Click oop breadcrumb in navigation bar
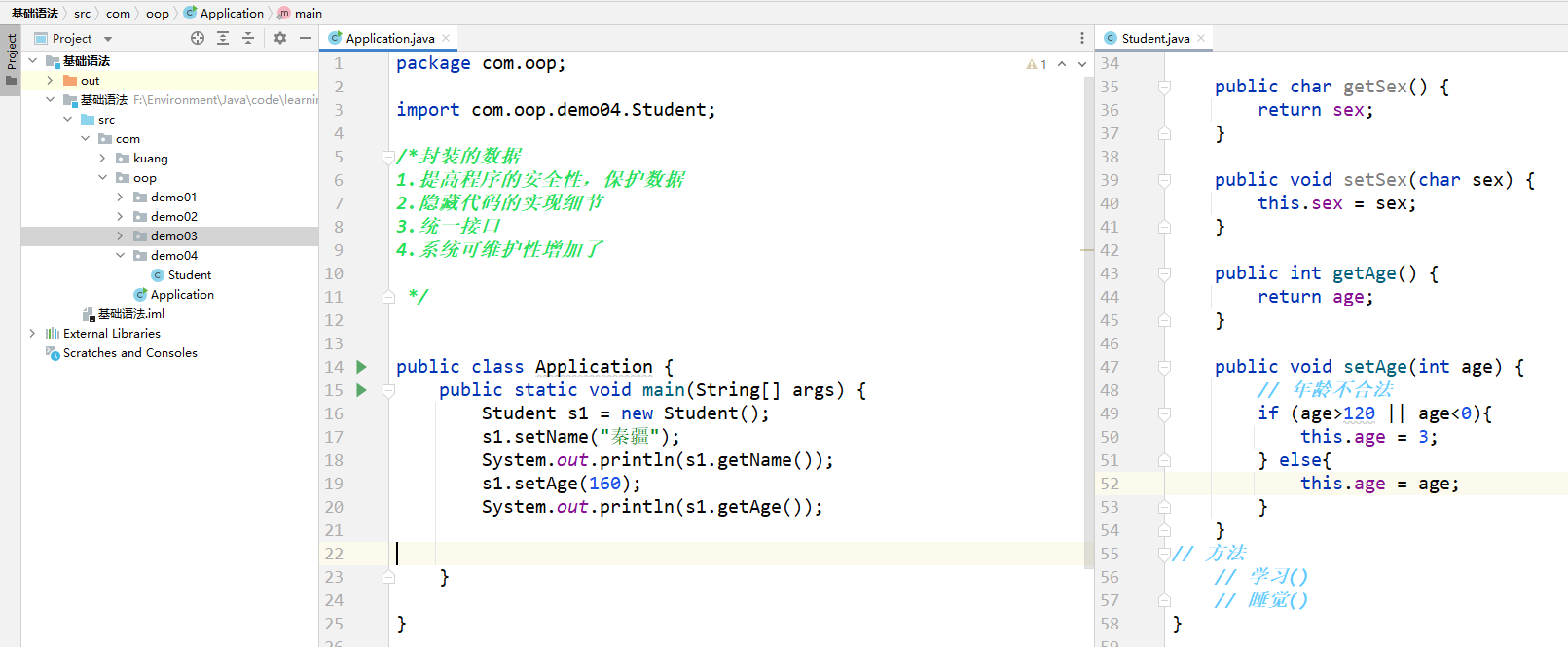This screenshot has width=1568, height=647. click(x=157, y=13)
